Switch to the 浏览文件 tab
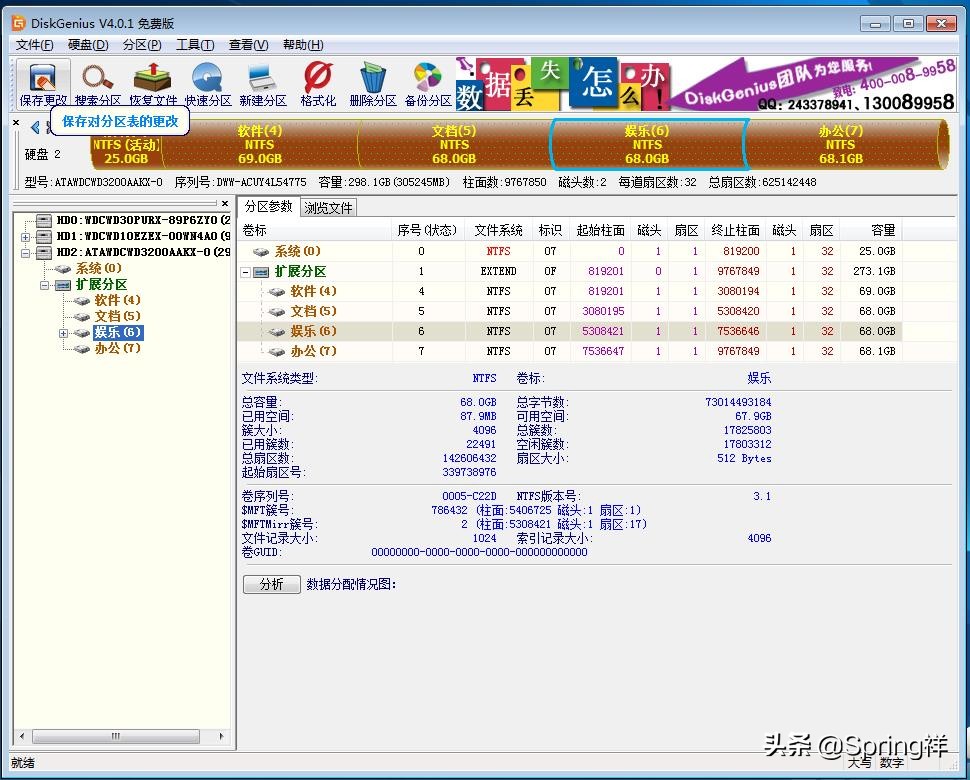970x780 pixels. [x=329, y=207]
